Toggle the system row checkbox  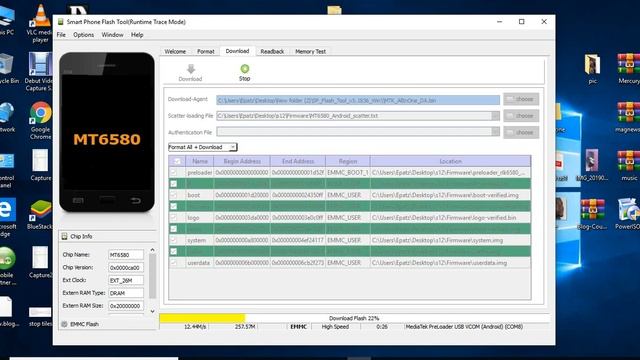[x=174, y=240]
